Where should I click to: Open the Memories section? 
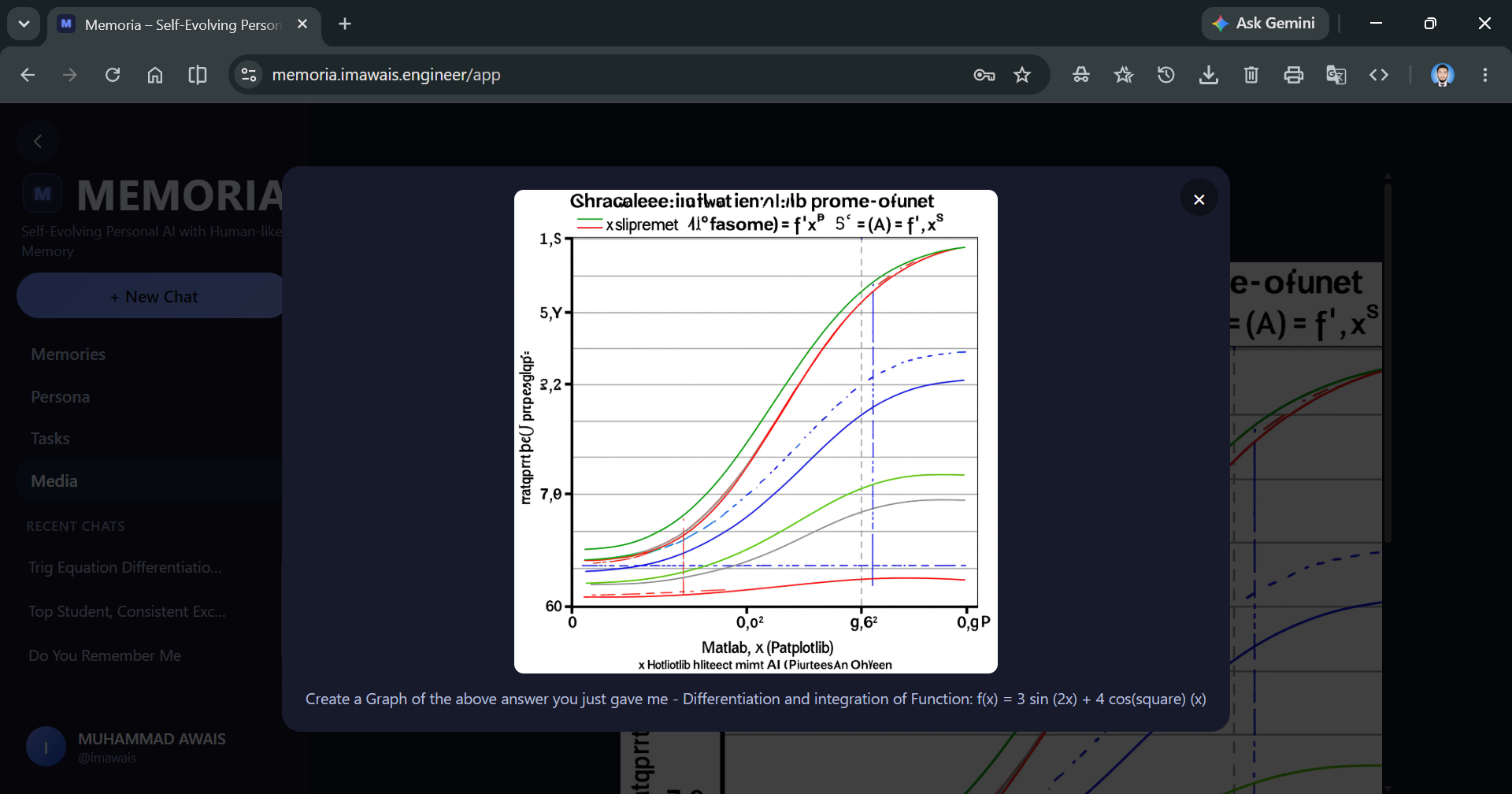(x=68, y=354)
